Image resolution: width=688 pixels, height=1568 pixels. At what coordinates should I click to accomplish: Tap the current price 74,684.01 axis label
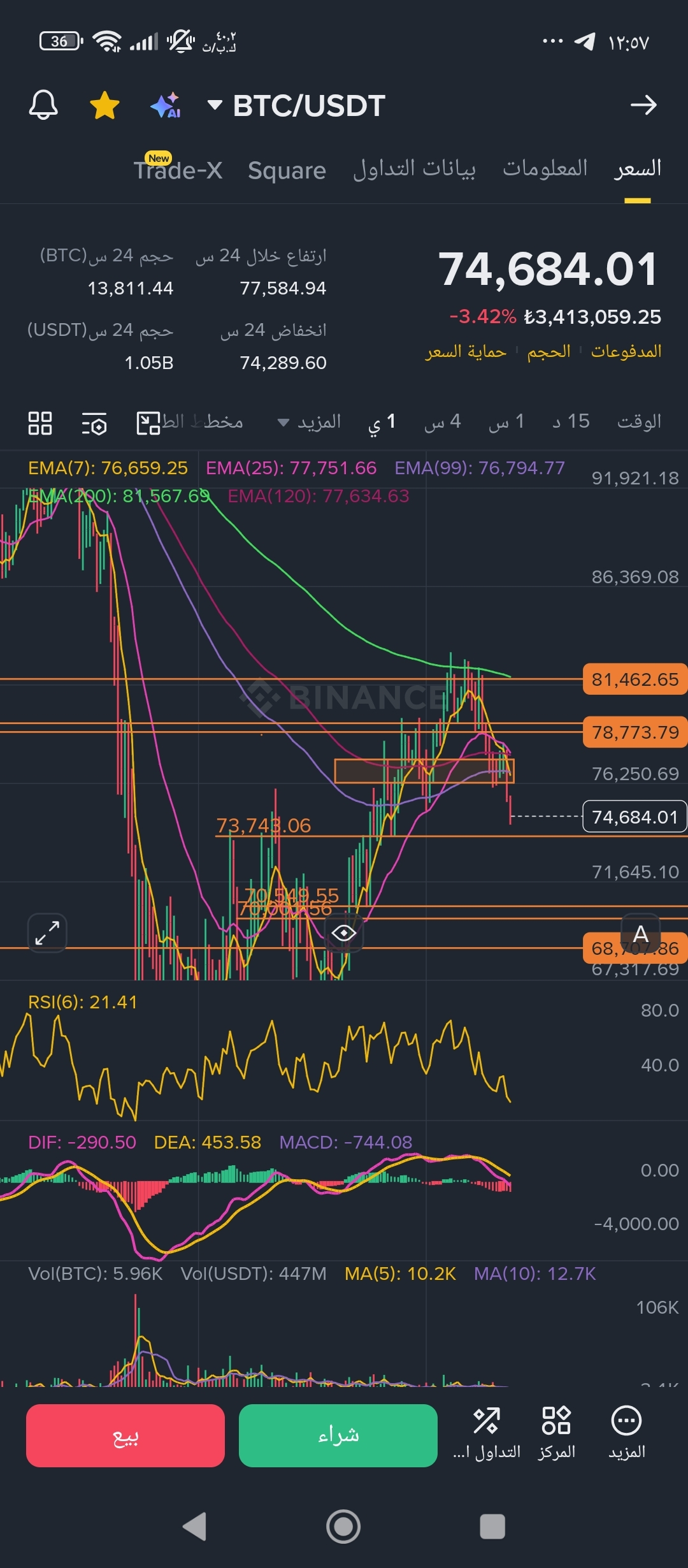[x=635, y=817]
